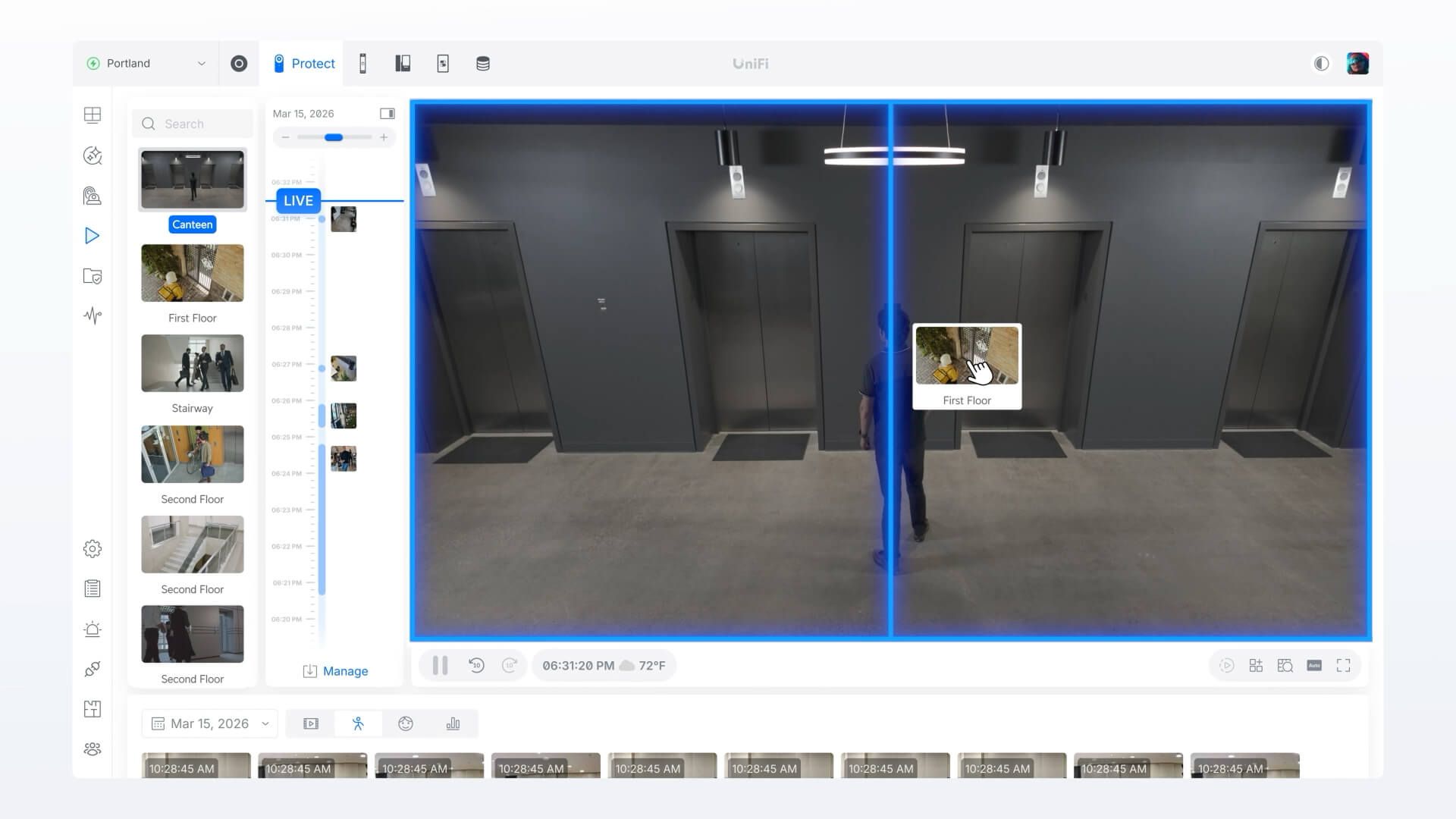Click the system log waveform icon
1456x819 pixels.
(92, 315)
